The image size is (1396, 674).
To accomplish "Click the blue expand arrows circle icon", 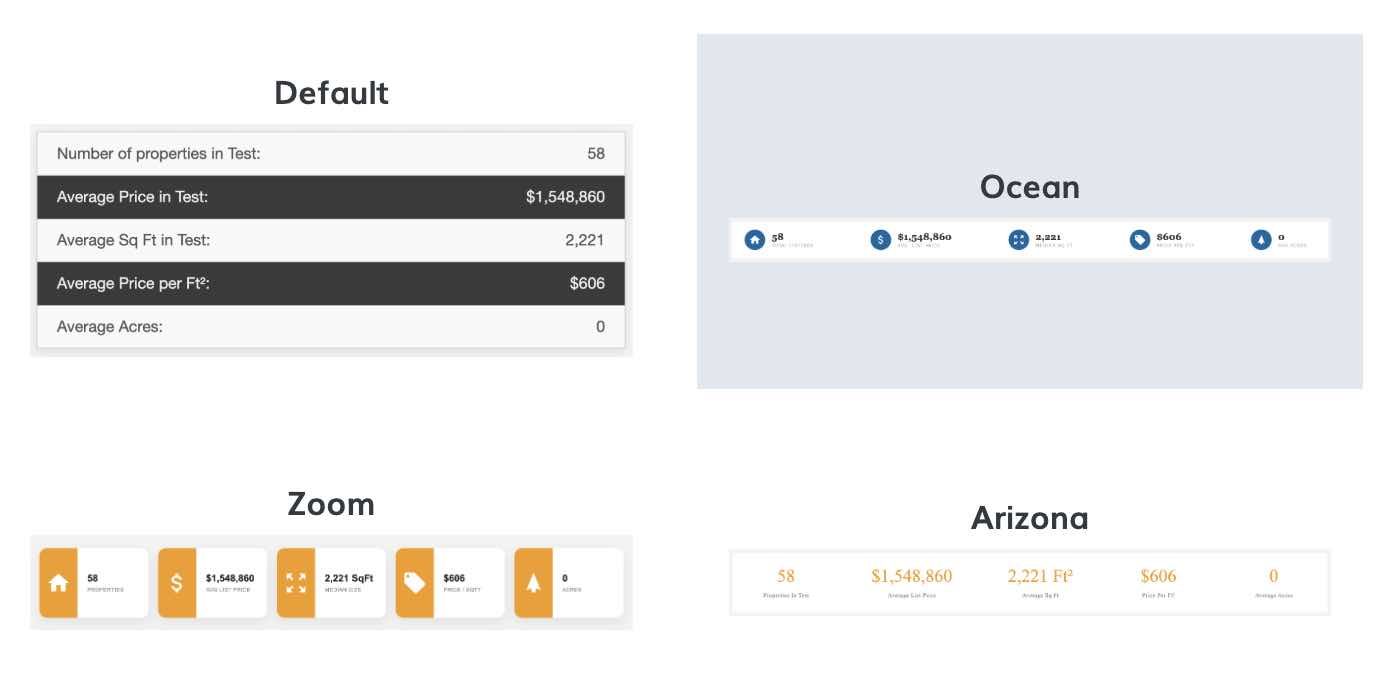I will click(x=1018, y=240).
